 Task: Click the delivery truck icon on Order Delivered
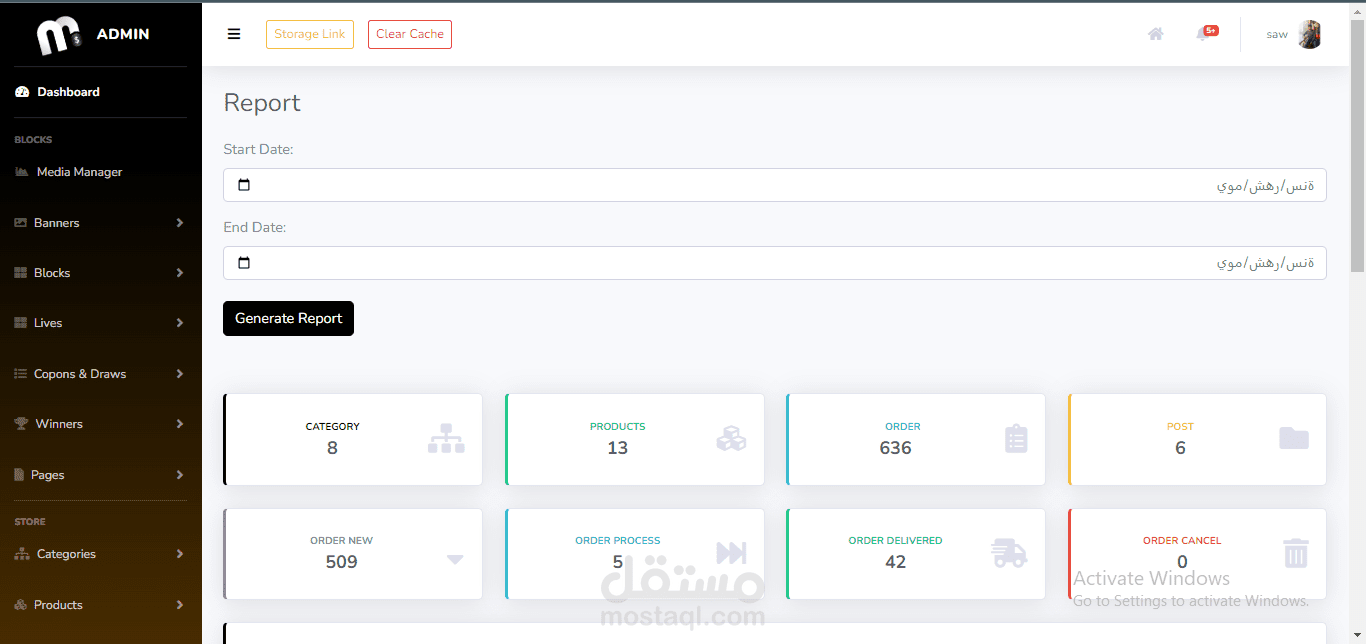[1010, 553]
